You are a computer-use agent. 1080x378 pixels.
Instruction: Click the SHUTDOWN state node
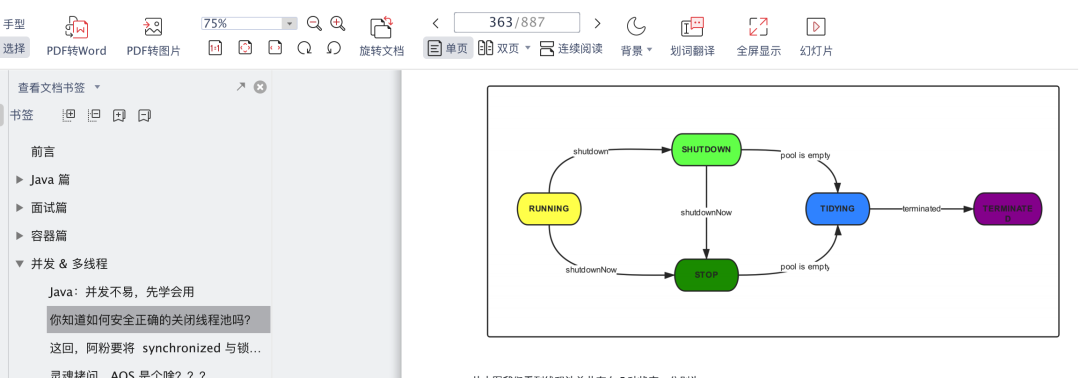coord(706,149)
